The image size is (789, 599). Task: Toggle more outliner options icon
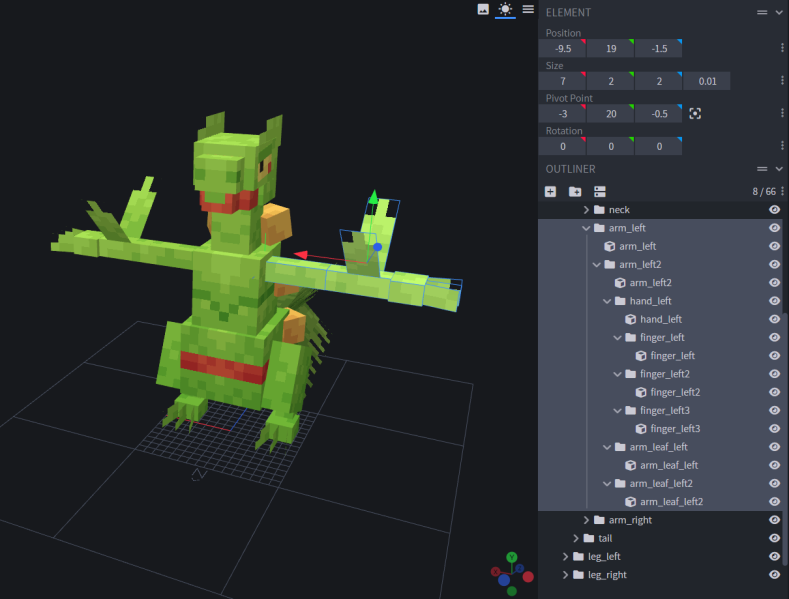tap(599, 191)
